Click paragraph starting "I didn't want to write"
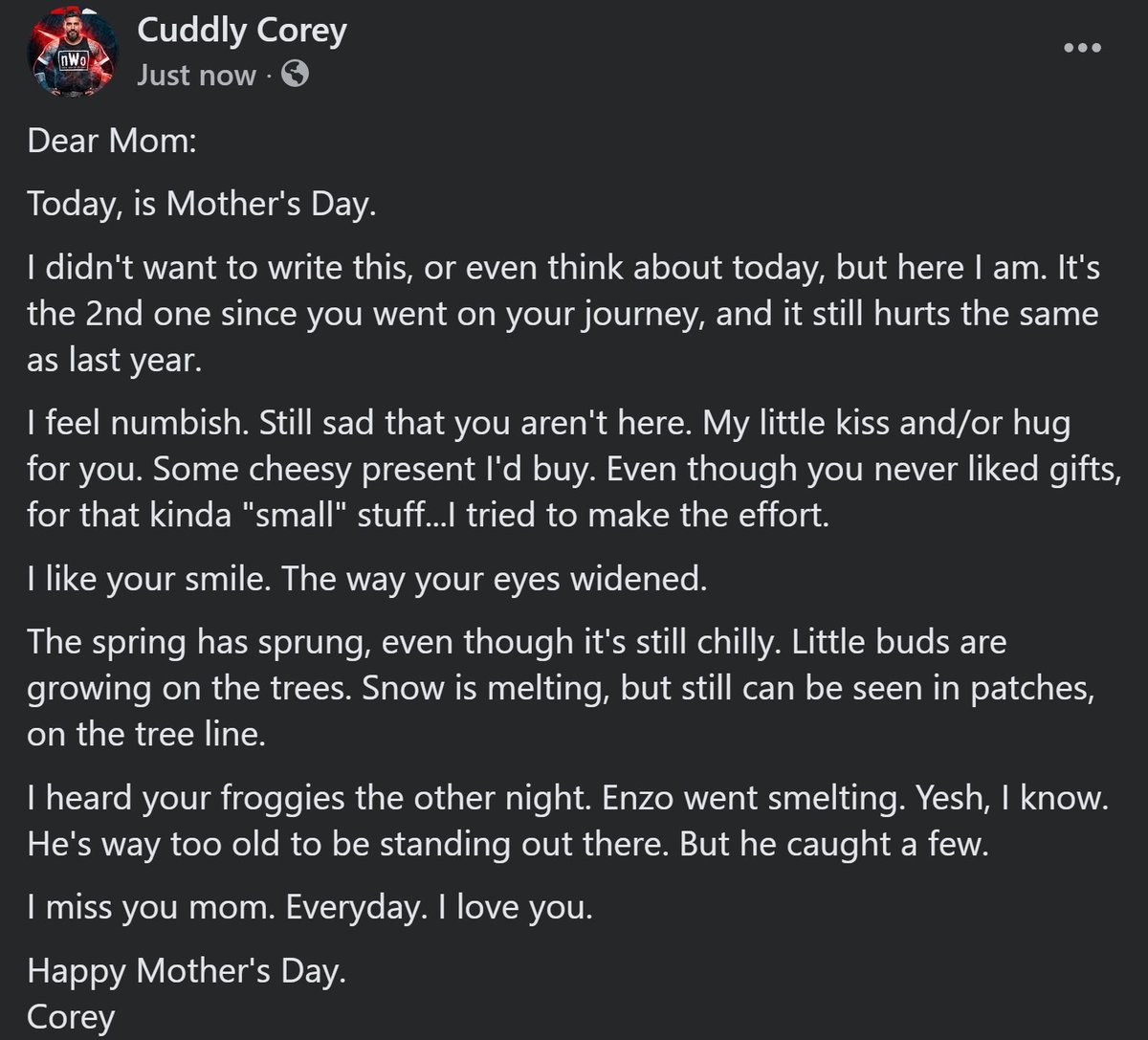Image resolution: width=1148 pixels, height=1040 pixels. tap(563, 315)
